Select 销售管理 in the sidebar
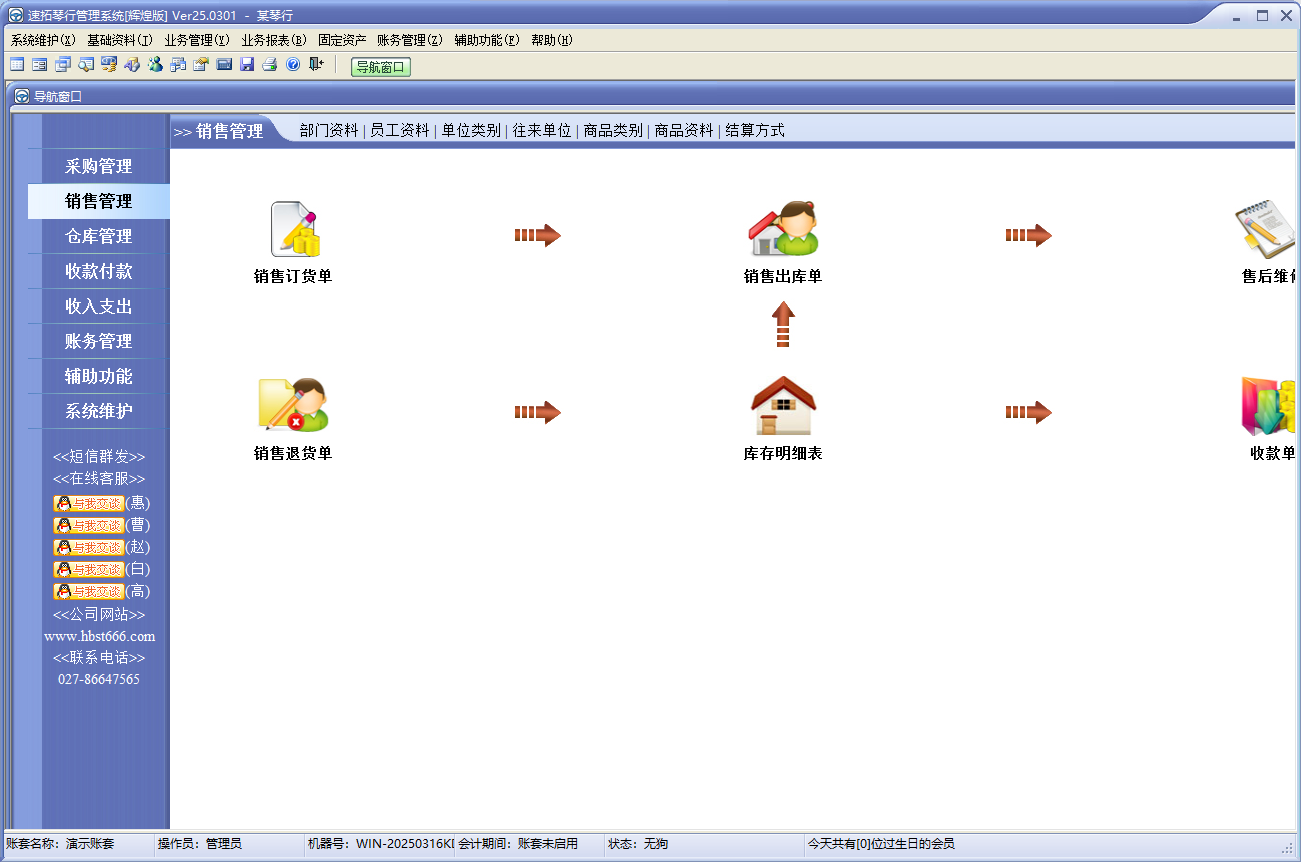Image resolution: width=1301 pixels, height=862 pixels. (99, 201)
